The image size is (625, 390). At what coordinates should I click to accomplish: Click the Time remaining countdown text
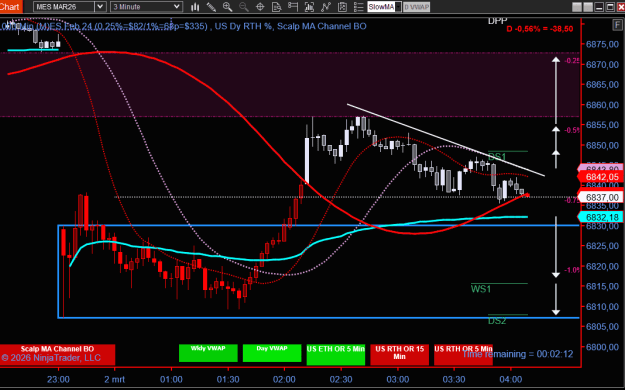click(x=517, y=354)
